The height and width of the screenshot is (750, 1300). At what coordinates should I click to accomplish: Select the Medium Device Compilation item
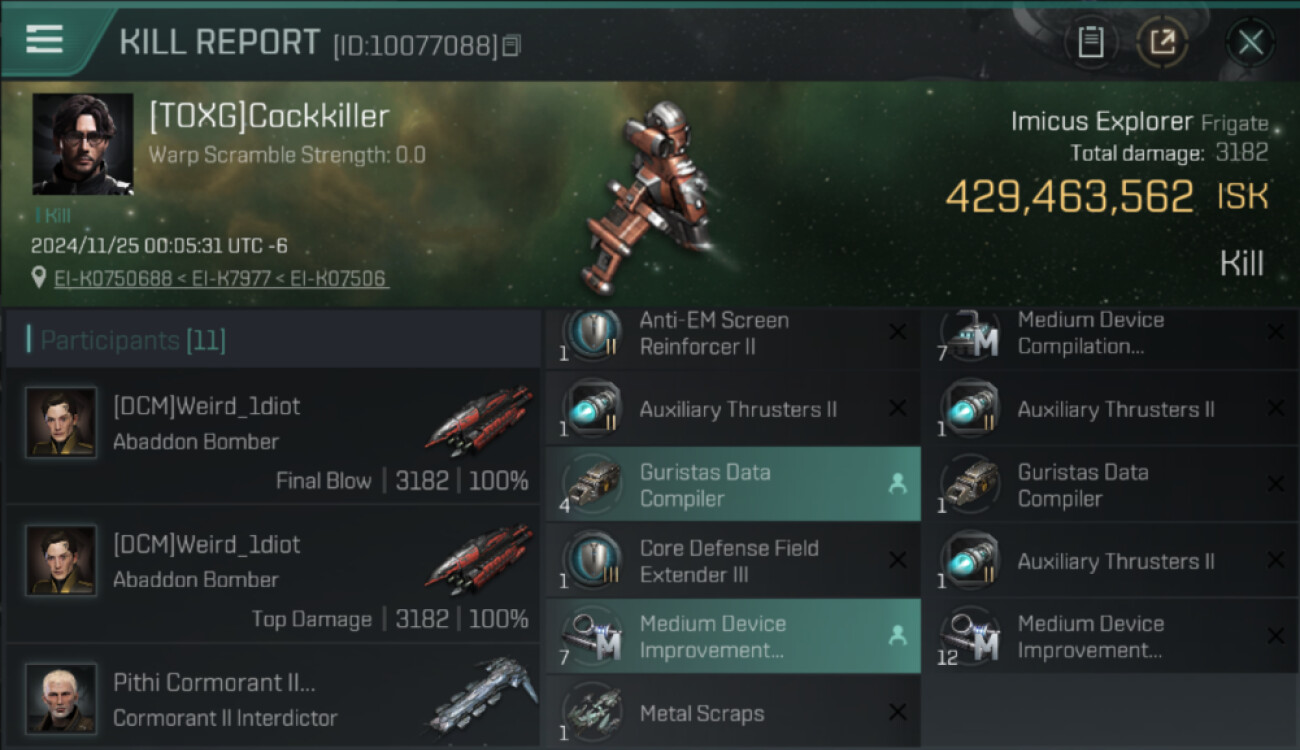coord(1111,335)
